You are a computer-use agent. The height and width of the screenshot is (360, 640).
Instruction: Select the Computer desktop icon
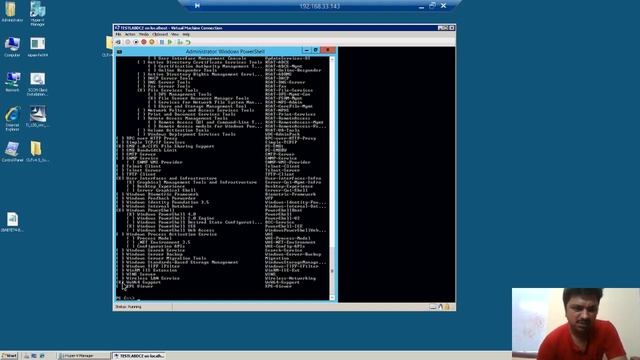point(12,47)
